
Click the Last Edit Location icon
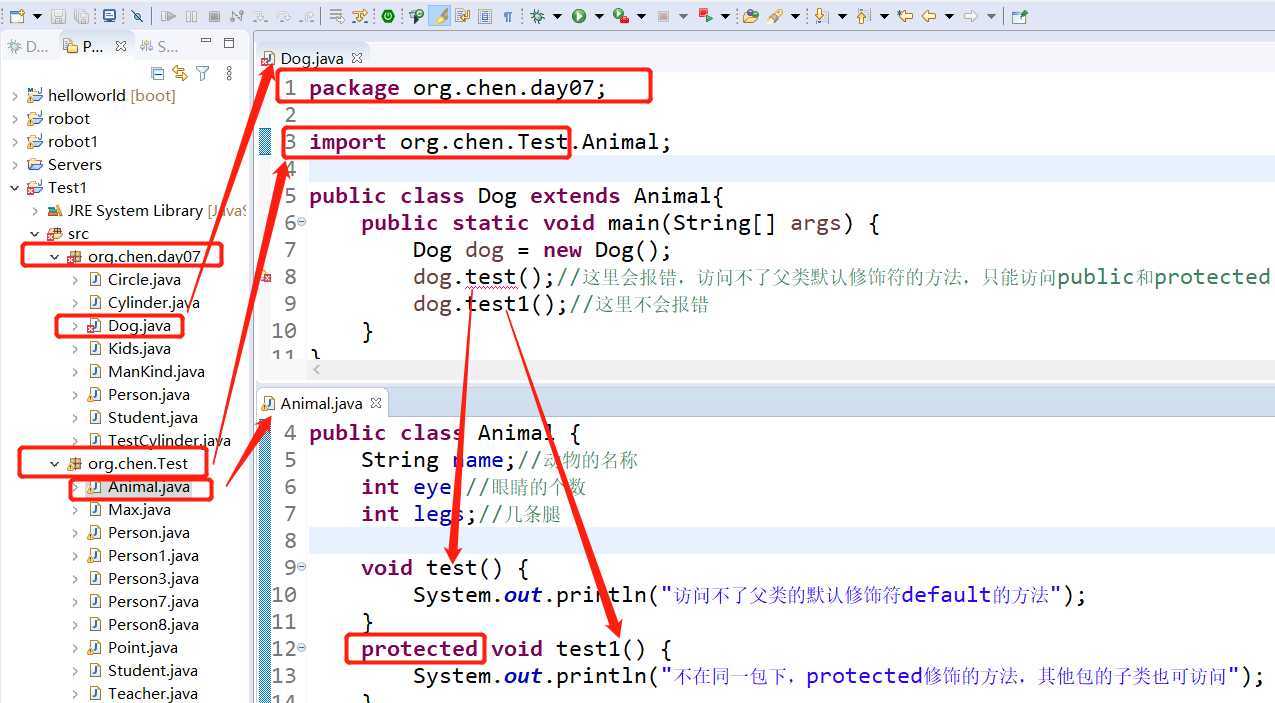click(x=906, y=16)
